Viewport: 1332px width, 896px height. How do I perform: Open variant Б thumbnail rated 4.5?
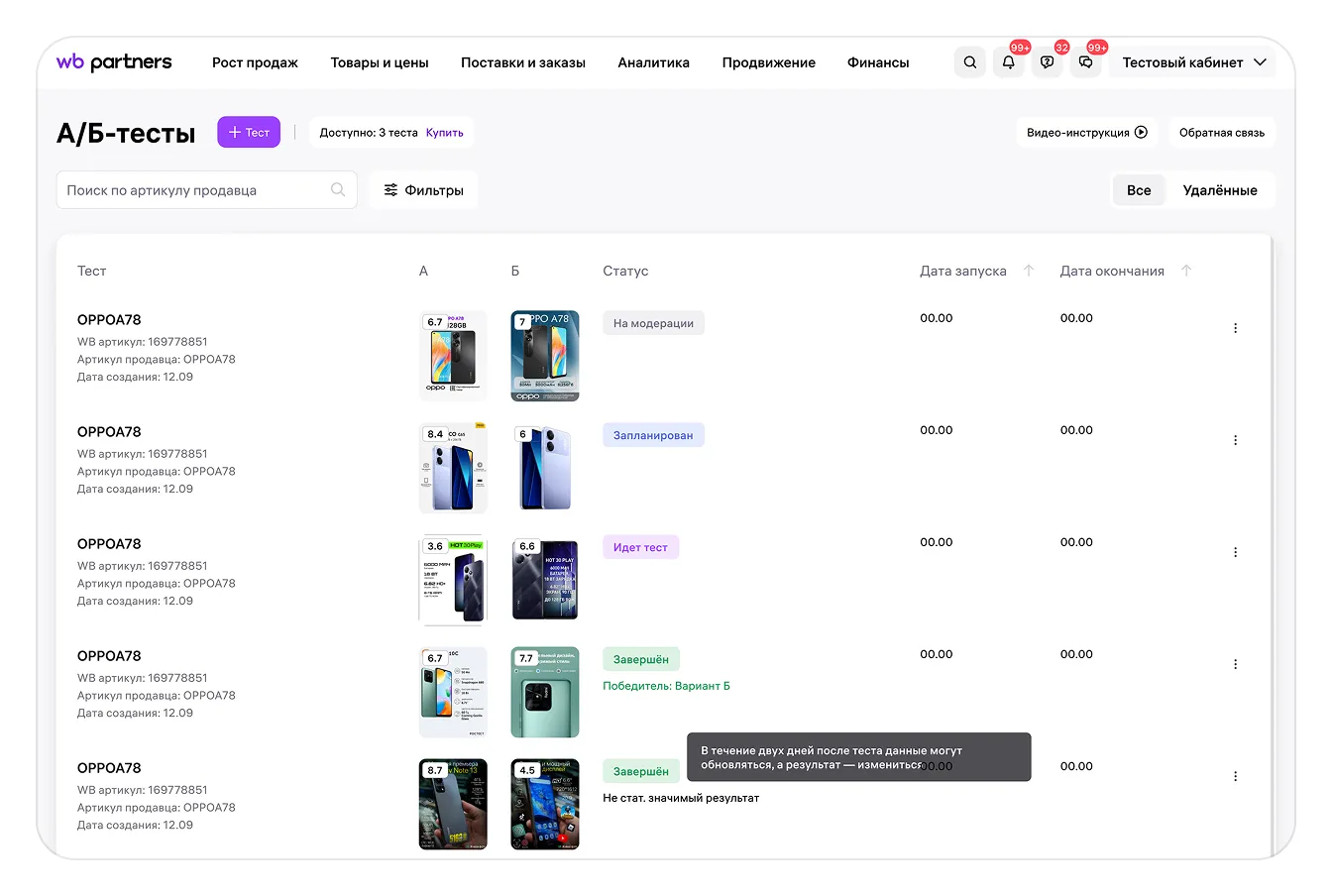coord(545,804)
